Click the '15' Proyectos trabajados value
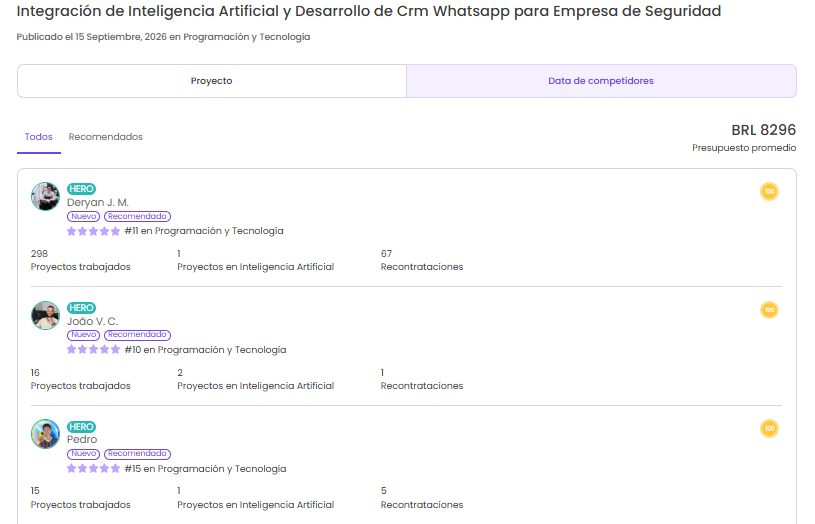 [x=35, y=491]
